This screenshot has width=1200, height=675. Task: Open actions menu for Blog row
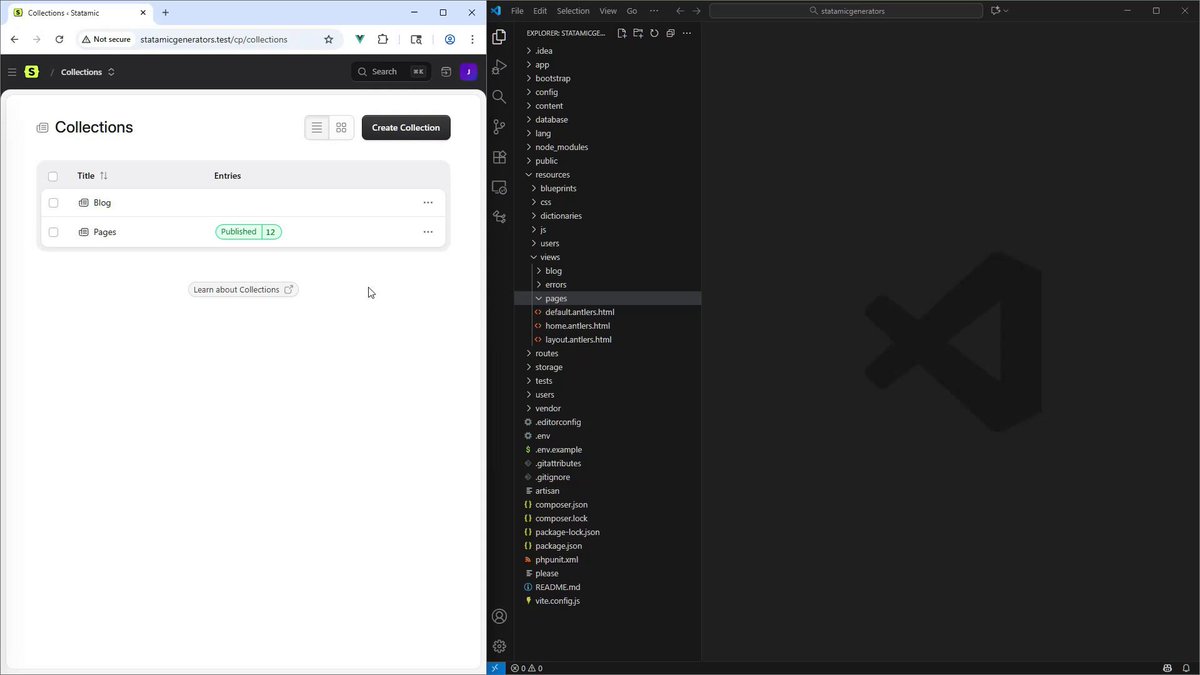(x=428, y=203)
